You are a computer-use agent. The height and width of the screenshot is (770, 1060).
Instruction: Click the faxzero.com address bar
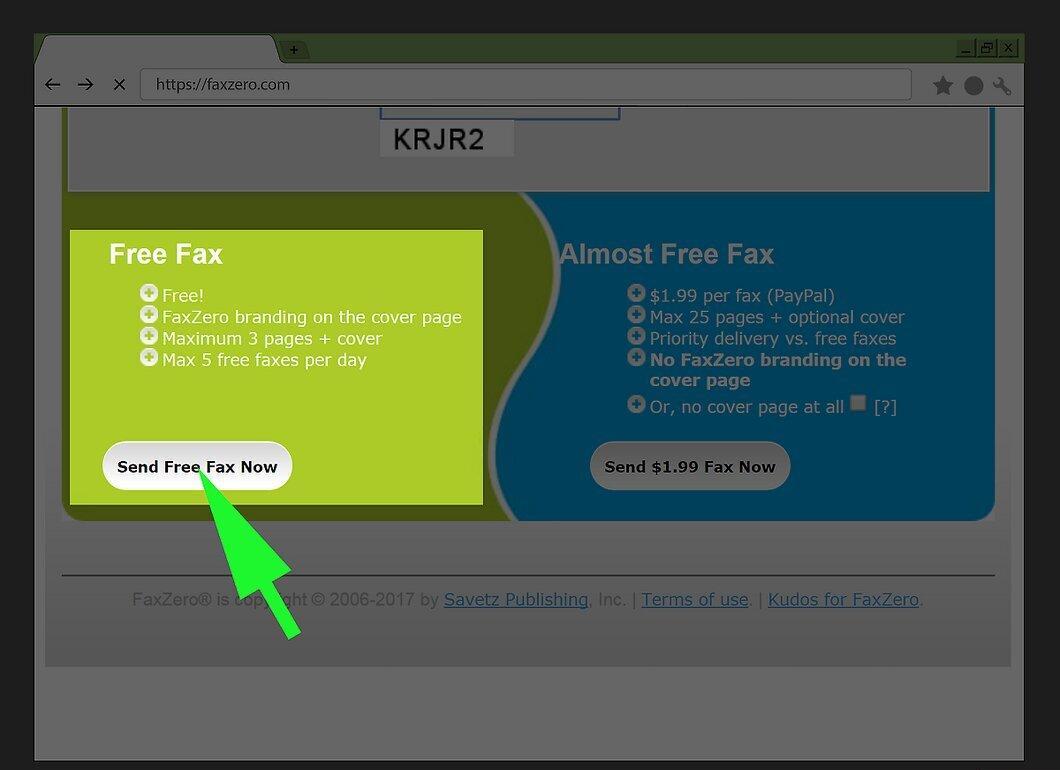click(x=526, y=85)
